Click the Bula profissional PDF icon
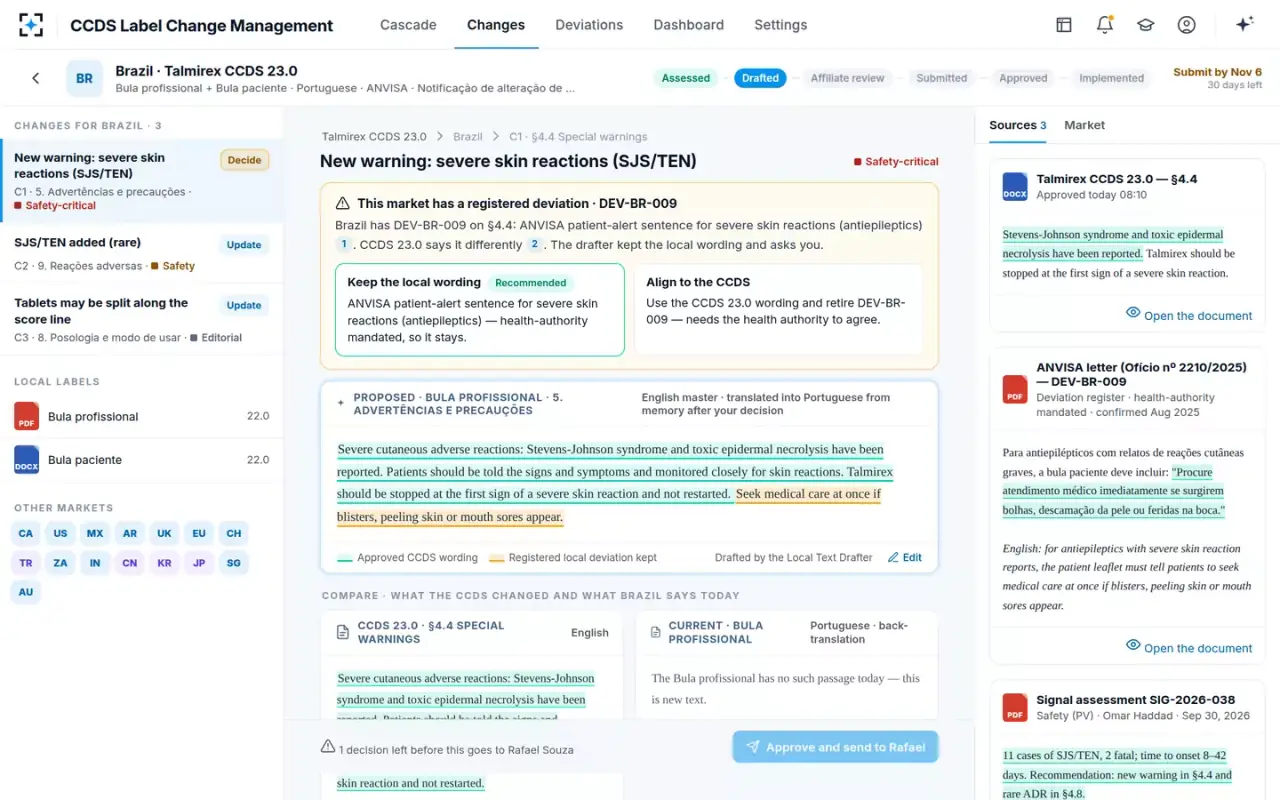Viewport: 1280px width, 800px height. point(26,416)
